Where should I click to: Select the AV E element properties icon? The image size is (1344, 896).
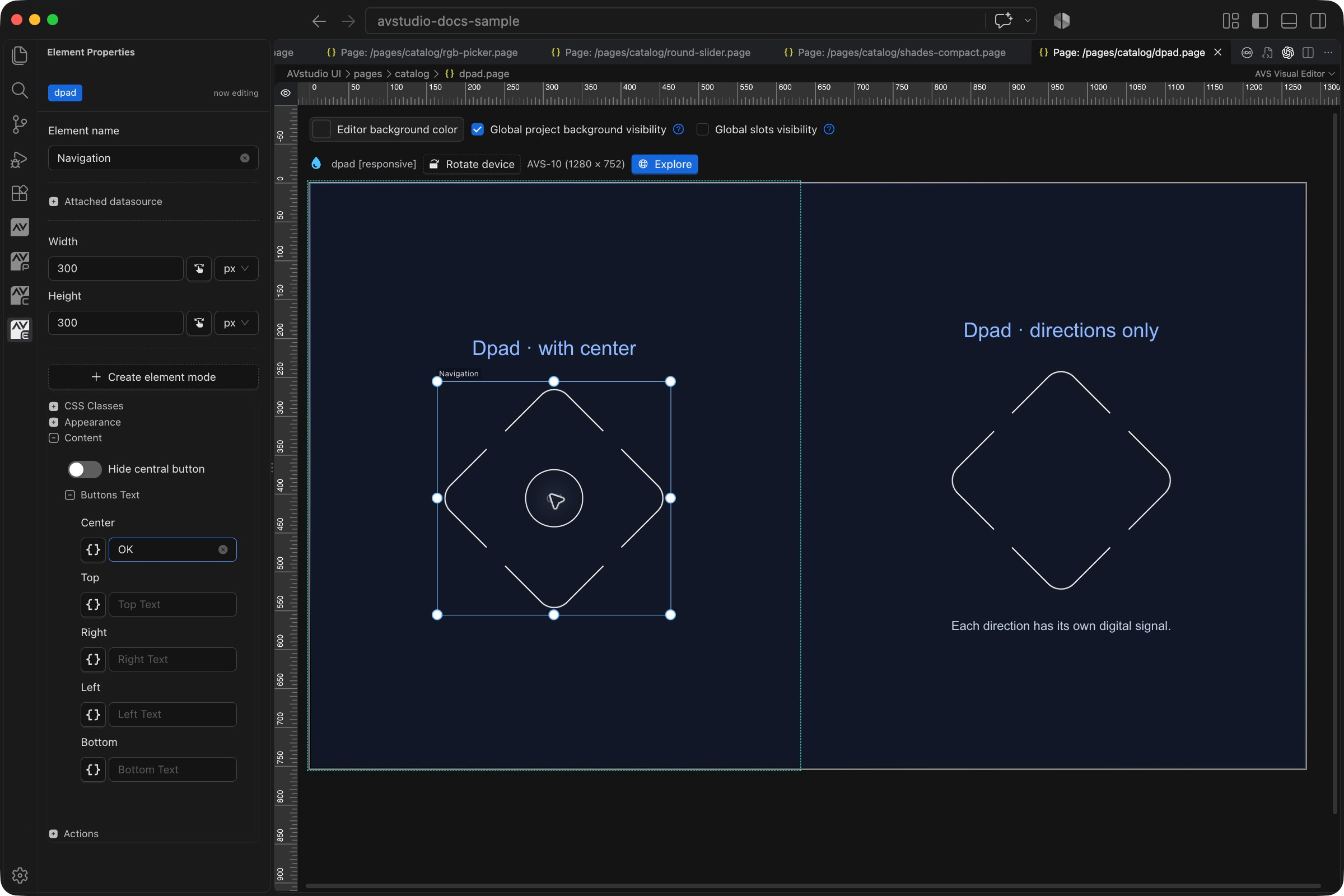pyautogui.click(x=20, y=330)
